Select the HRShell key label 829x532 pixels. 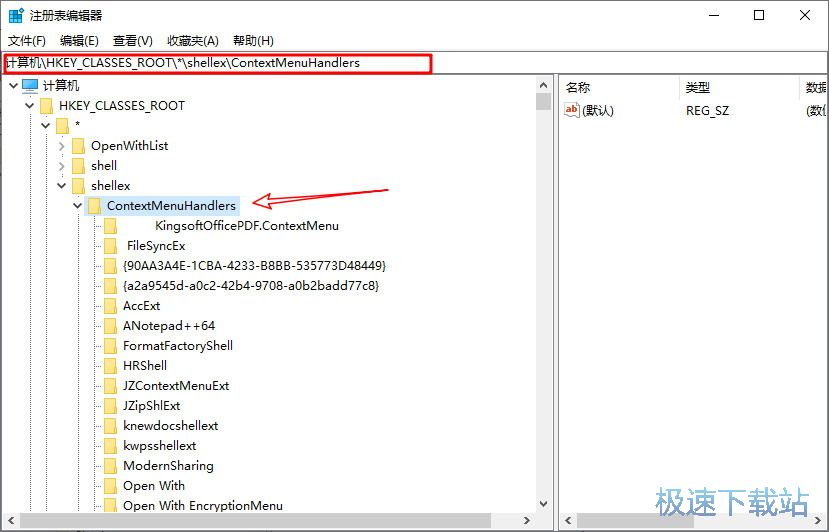145,366
